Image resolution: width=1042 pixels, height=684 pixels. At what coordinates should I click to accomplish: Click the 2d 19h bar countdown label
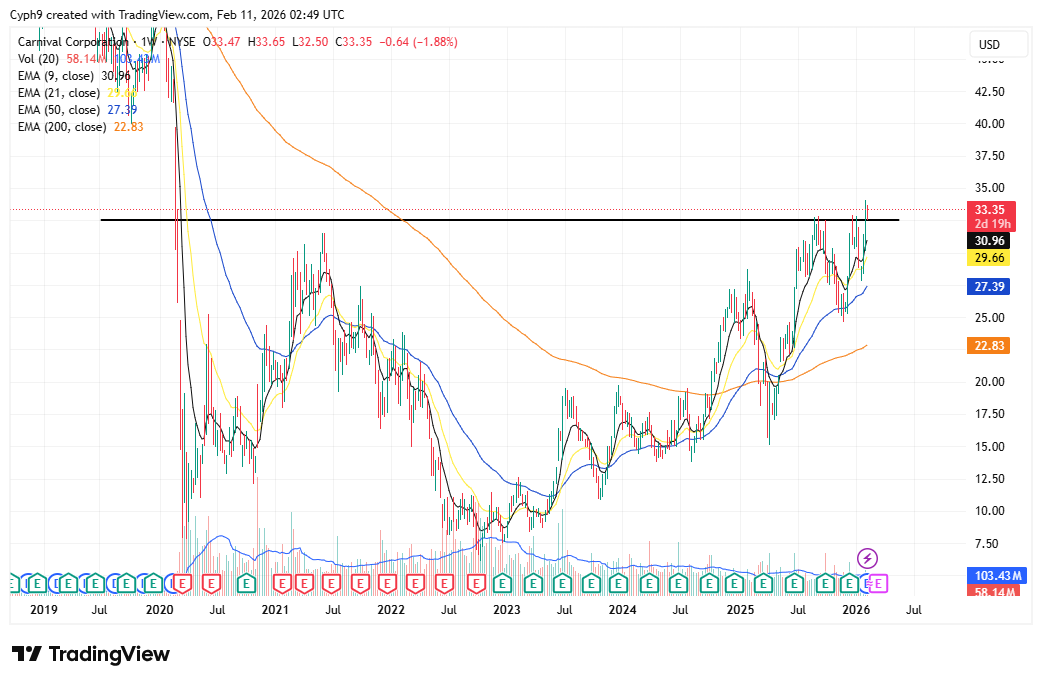(x=990, y=224)
